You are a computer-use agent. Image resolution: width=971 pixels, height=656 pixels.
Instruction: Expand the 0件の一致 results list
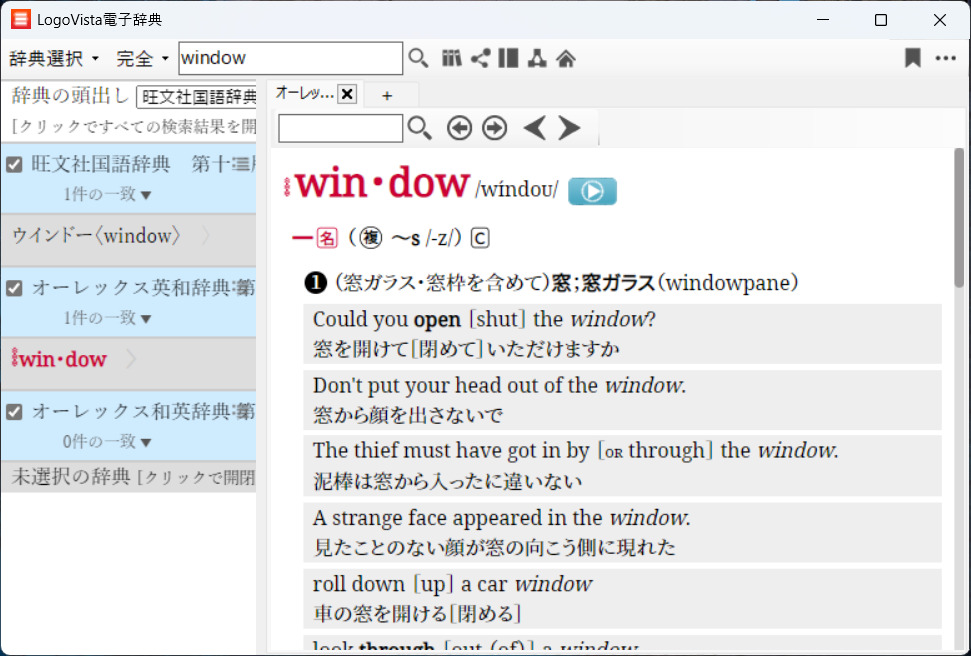coord(106,441)
